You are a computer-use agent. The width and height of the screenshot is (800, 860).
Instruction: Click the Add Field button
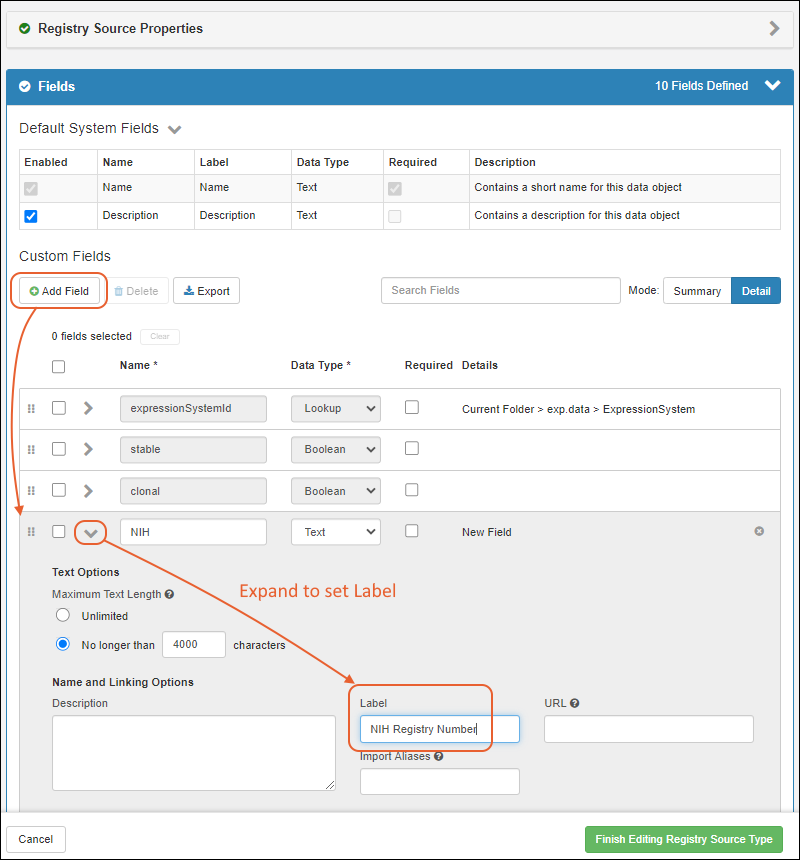59,291
